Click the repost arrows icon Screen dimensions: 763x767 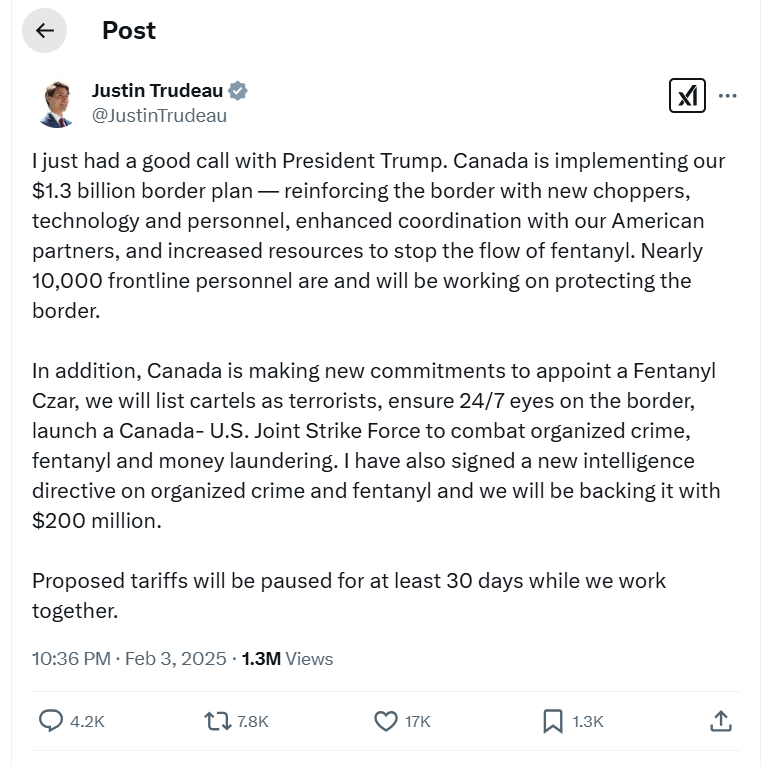[215, 720]
